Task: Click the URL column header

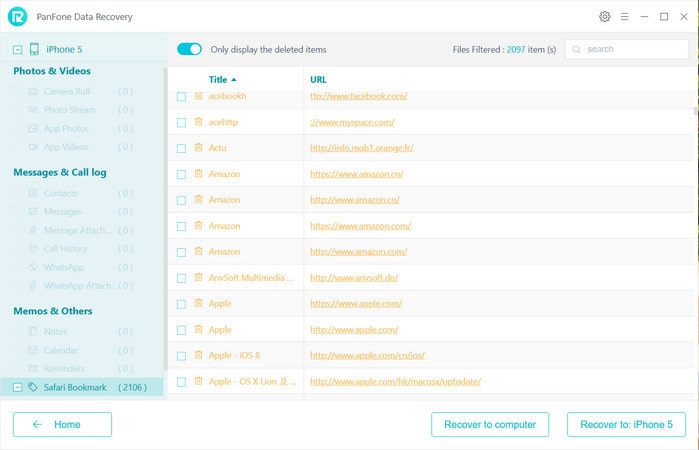Action: [x=318, y=79]
